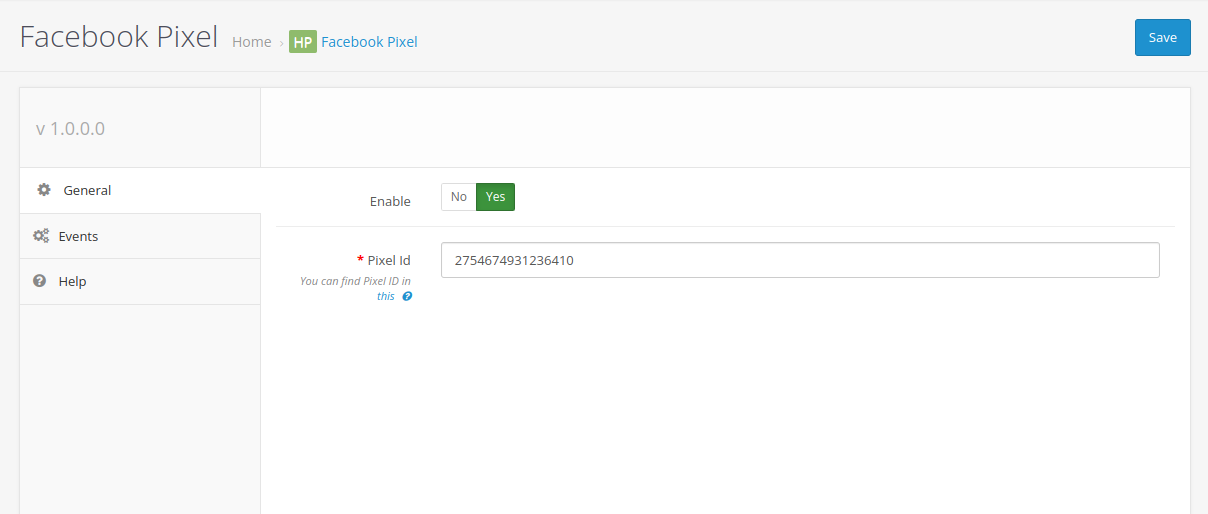Click the gear icon beside General
This screenshot has height=514, width=1208.
(x=43, y=190)
